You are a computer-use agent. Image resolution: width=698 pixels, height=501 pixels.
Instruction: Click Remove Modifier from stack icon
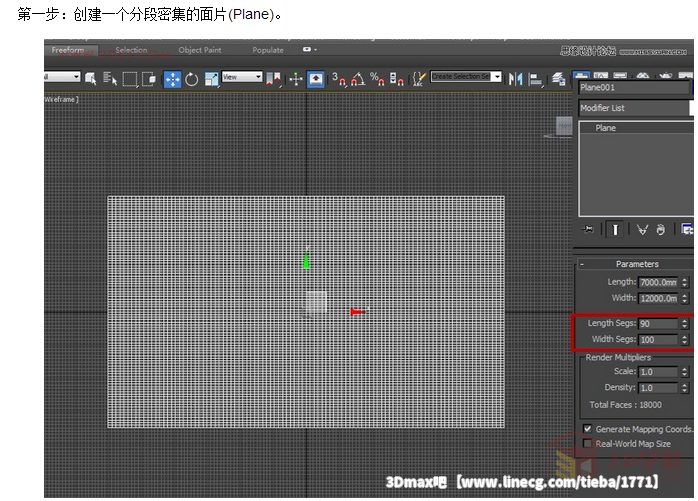click(x=661, y=229)
